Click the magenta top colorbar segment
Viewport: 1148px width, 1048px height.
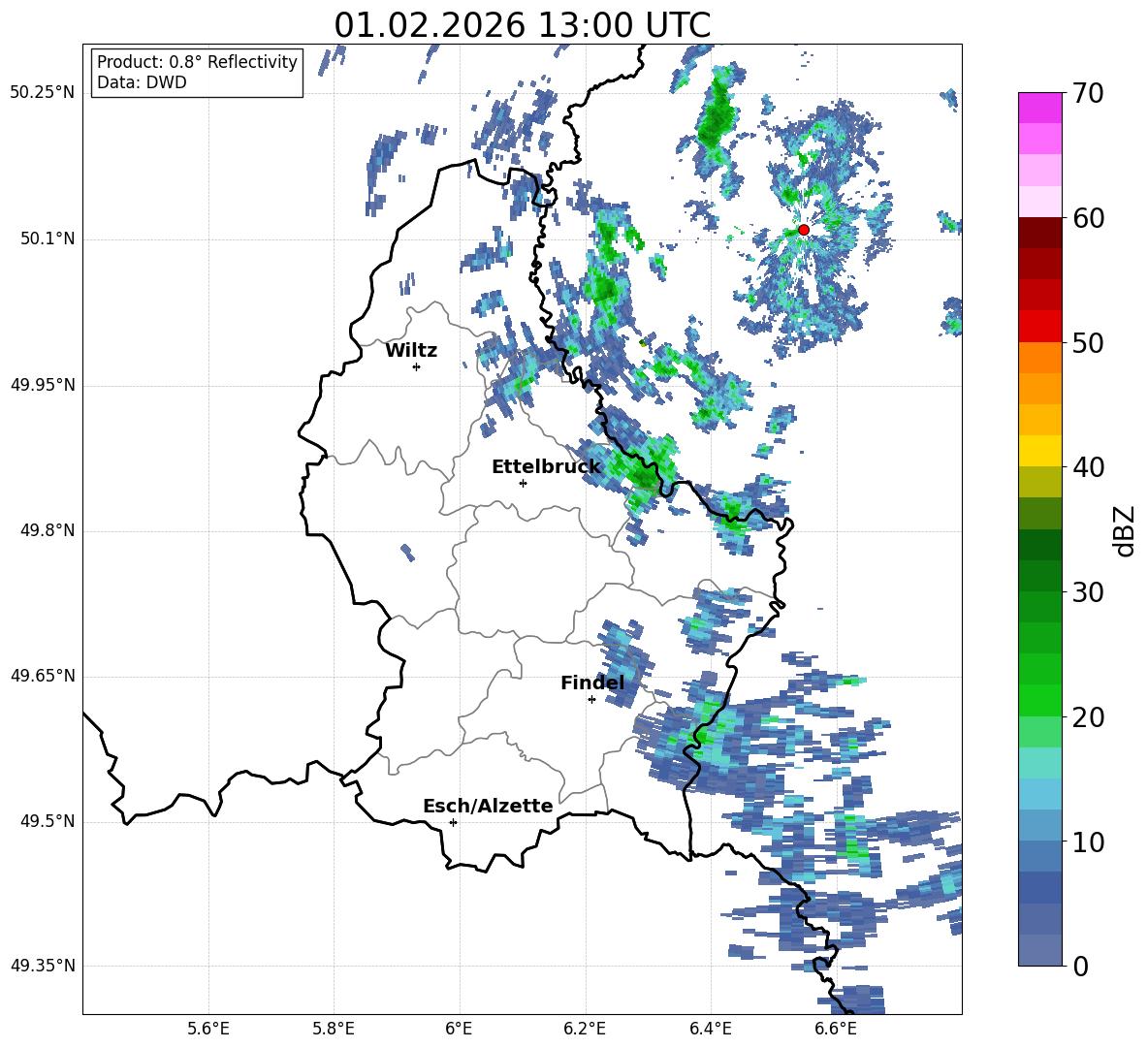click(x=1039, y=108)
